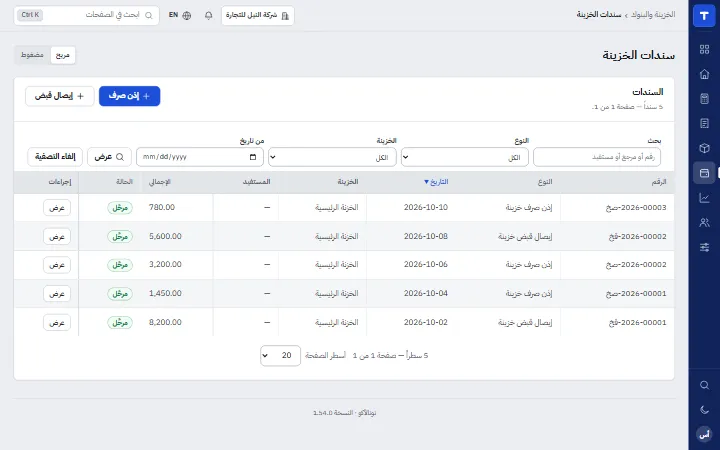This screenshot has height=450, width=720.
Task: Click the Ctrl K shortcut badge
Action: (x=30, y=15)
